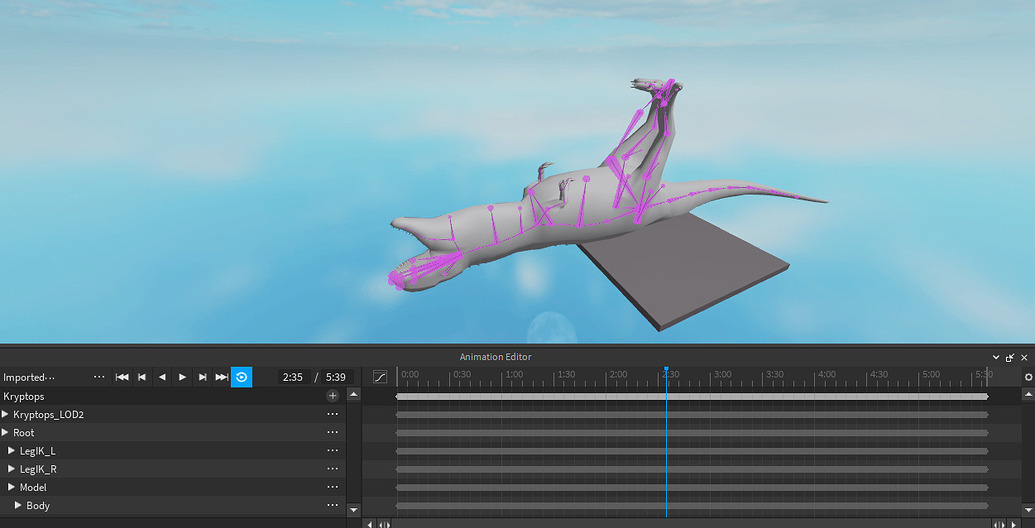The image size is (1035, 528).
Task: Play the animation in reverse
Action: tap(162, 377)
